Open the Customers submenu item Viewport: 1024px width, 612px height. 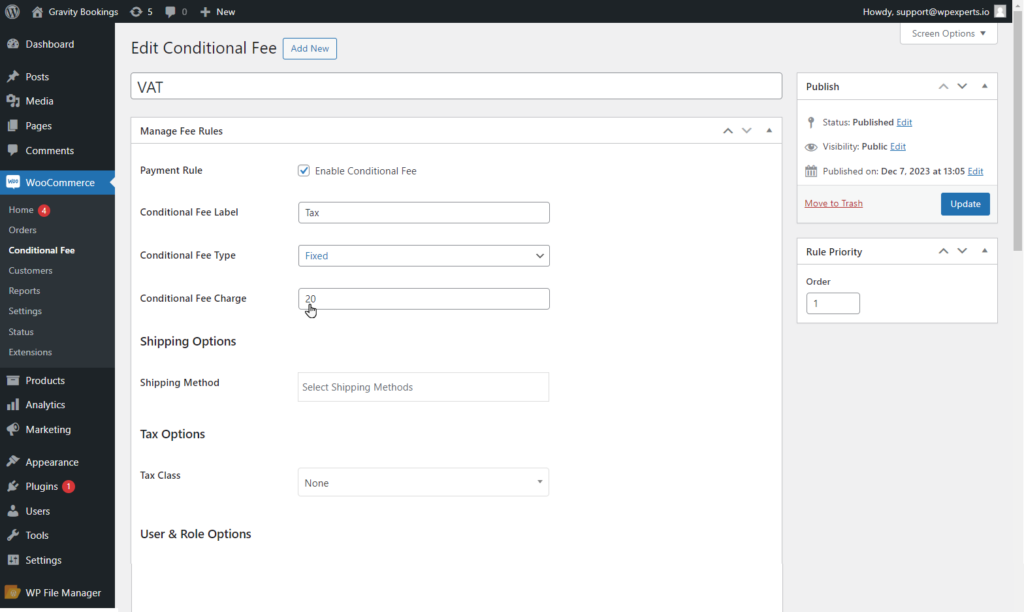click(30, 270)
